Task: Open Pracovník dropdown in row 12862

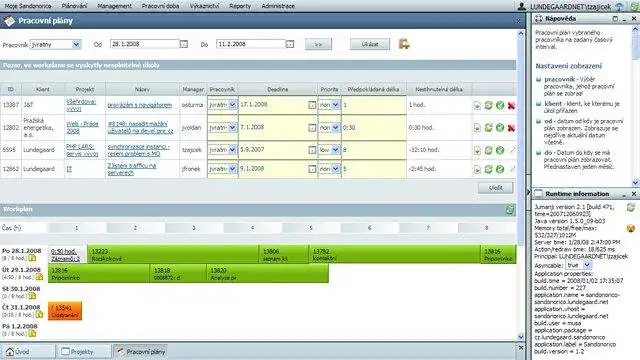Action: pyautogui.click(x=222, y=169)
